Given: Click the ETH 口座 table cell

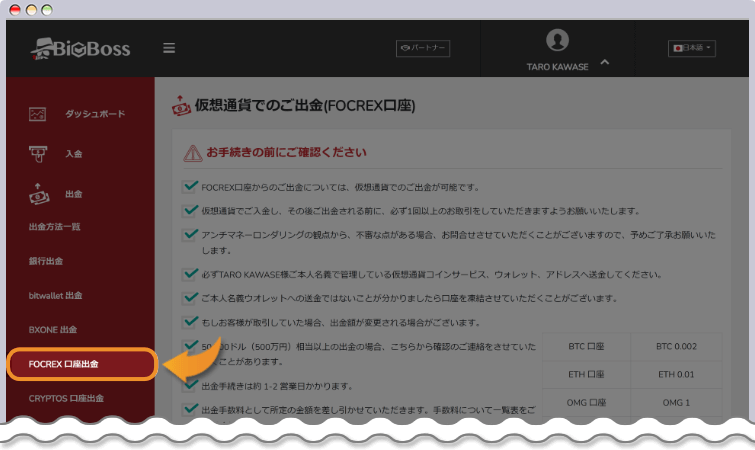Looking at the screenshot, I should 586,374.
